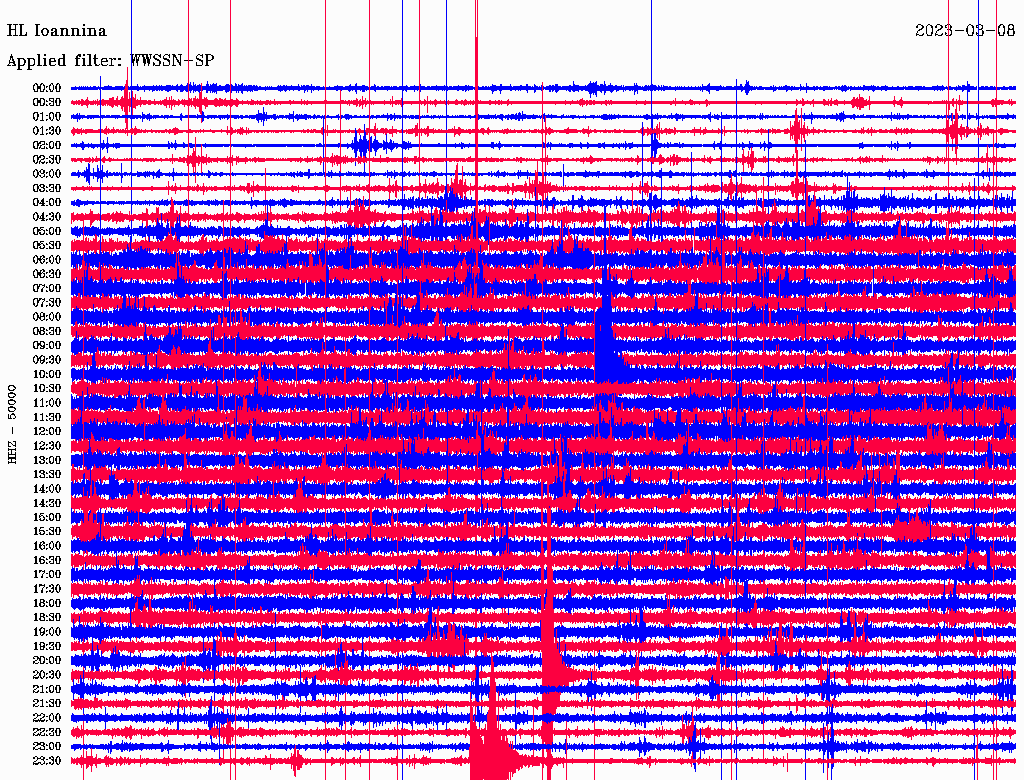Click the 16:30 time label
The height and width of the screenshot is (780, 1024).
point(47,561)
